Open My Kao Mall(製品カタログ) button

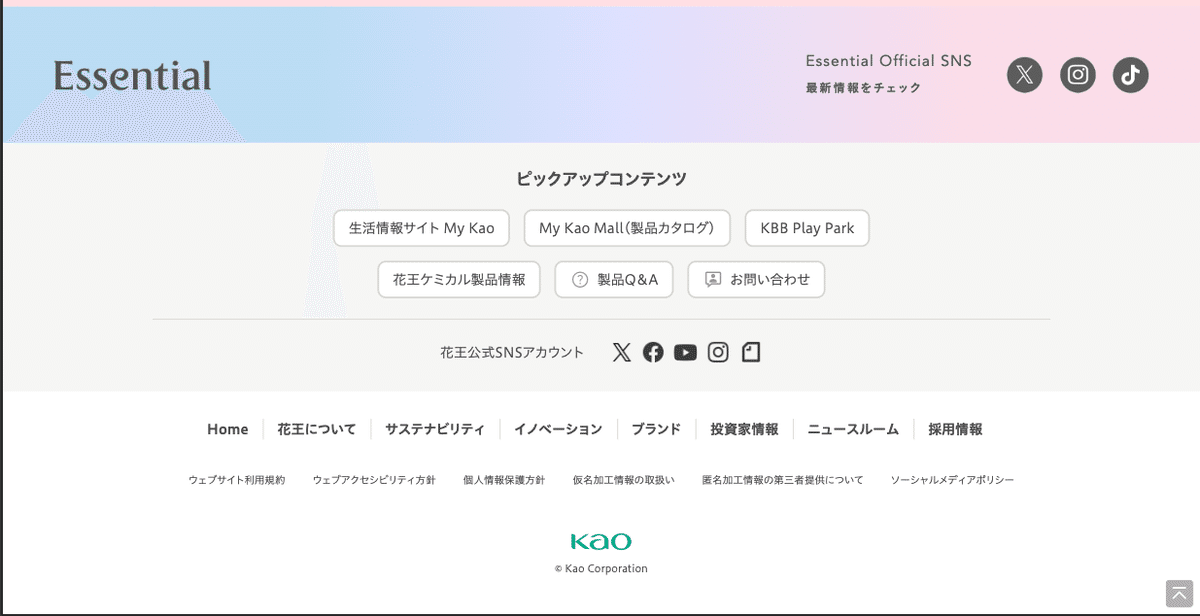[627, 228]
